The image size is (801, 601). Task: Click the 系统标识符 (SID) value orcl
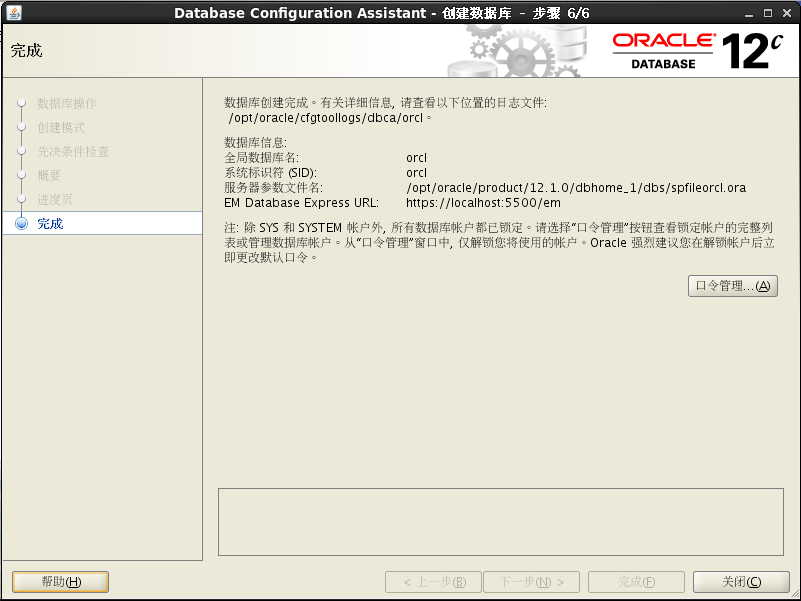[x=416, y=173]
